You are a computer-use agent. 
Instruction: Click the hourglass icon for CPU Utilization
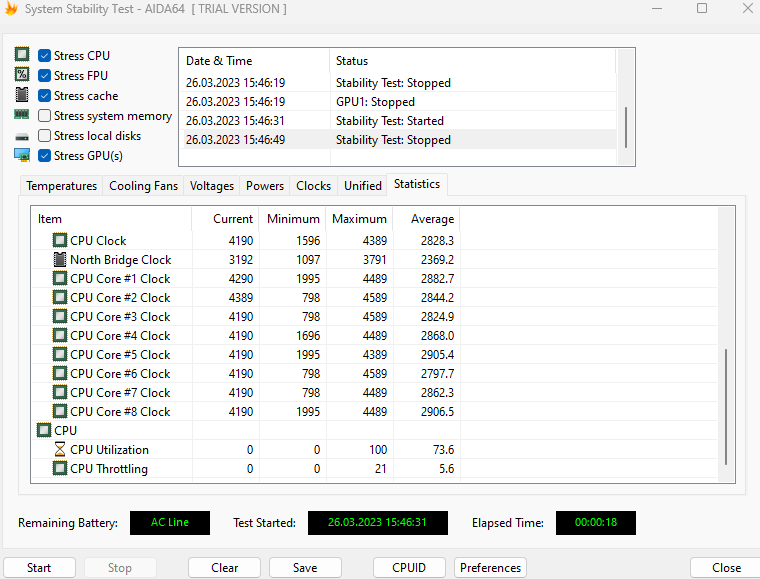point(60,449)
